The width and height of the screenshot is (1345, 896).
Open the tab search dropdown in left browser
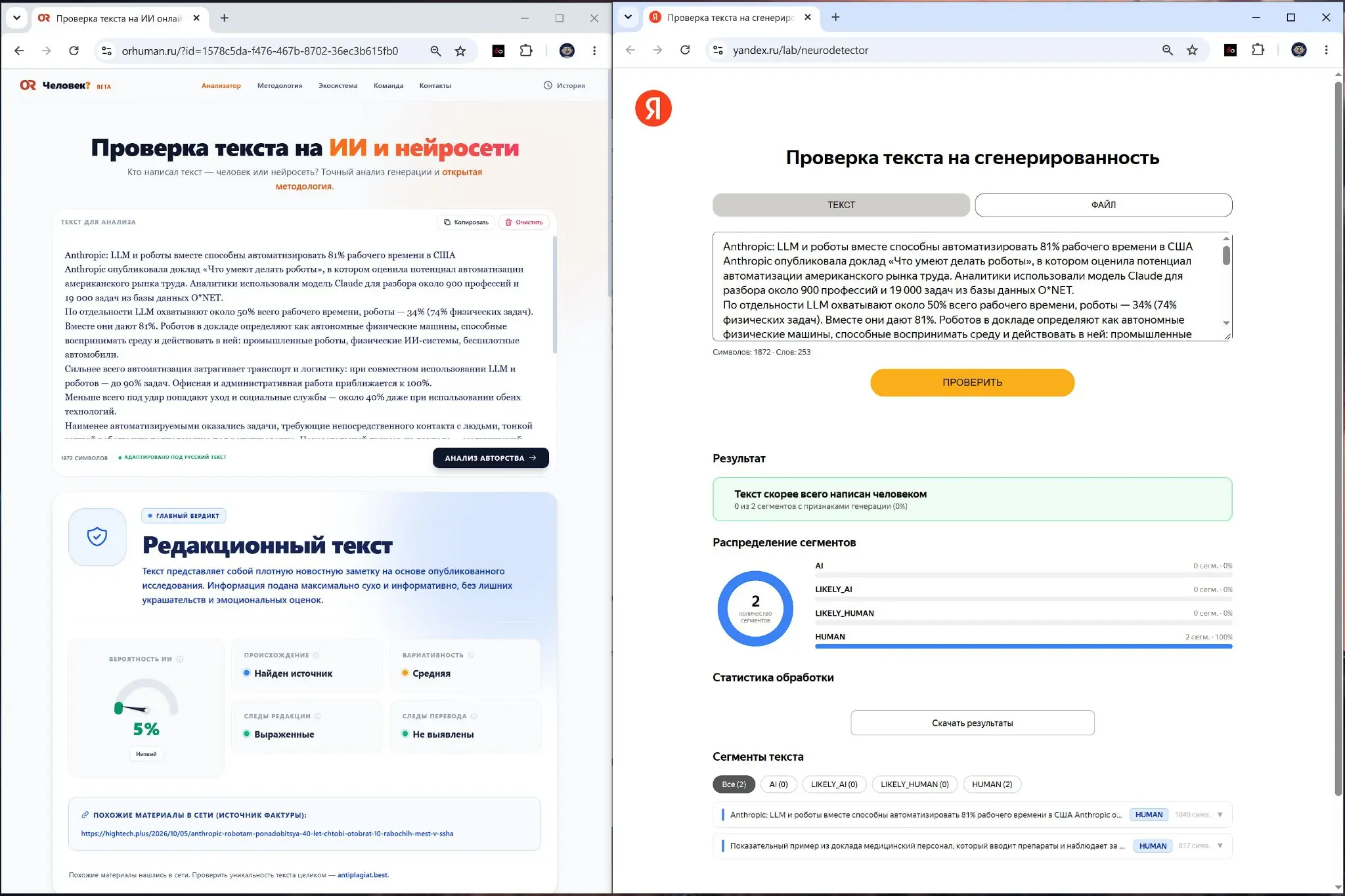pyautogui.click(x=16, y=18)
